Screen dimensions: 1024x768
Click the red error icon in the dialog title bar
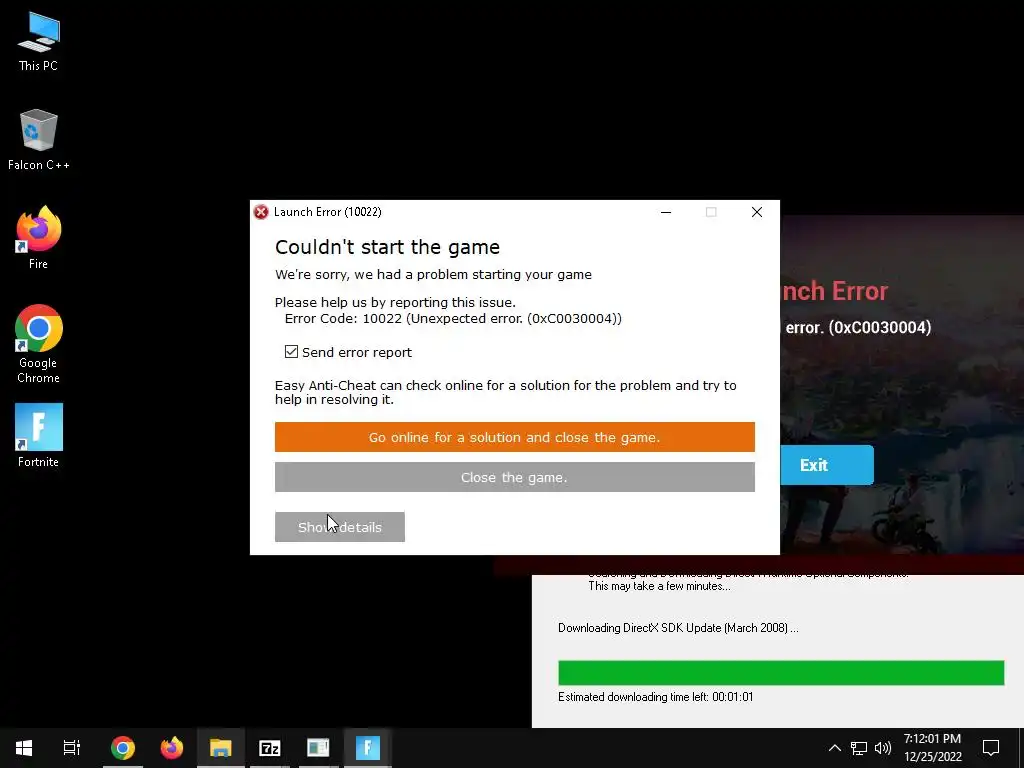261,212
